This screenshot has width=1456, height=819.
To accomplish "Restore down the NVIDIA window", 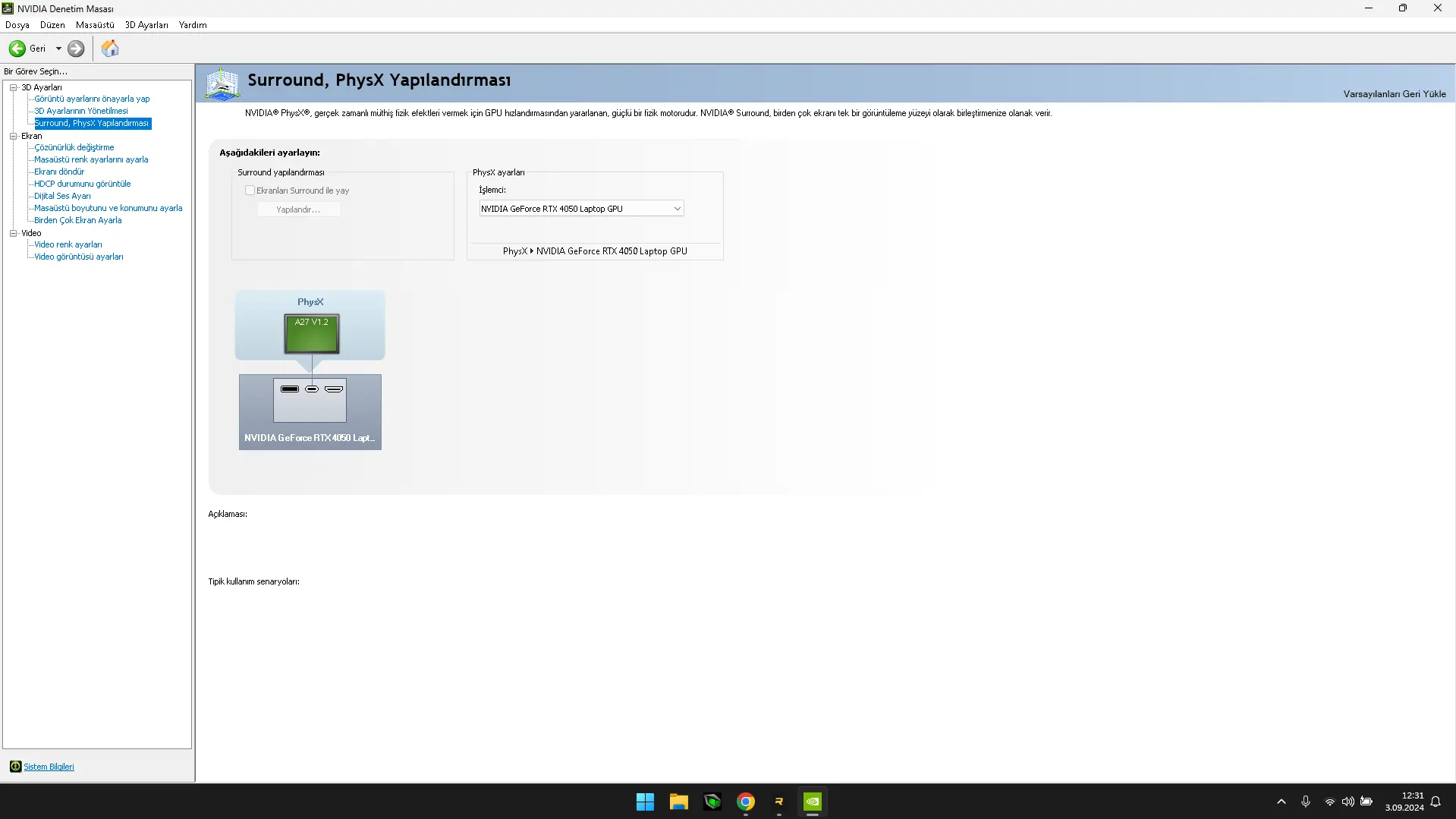I will point(1403,8).
